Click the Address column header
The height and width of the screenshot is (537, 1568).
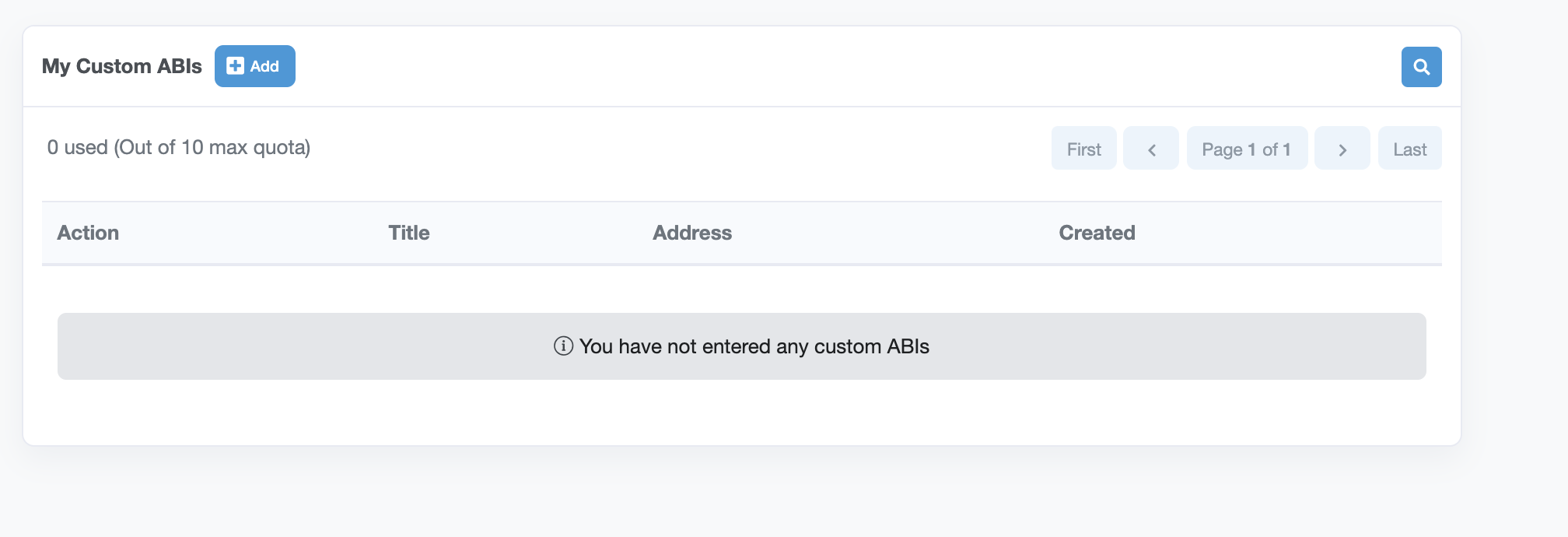point(692,233)
